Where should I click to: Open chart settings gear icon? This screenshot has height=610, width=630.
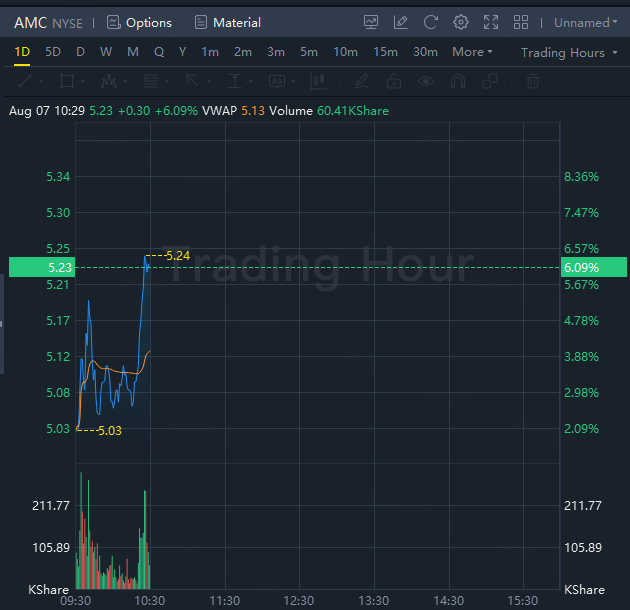point(461,22)
